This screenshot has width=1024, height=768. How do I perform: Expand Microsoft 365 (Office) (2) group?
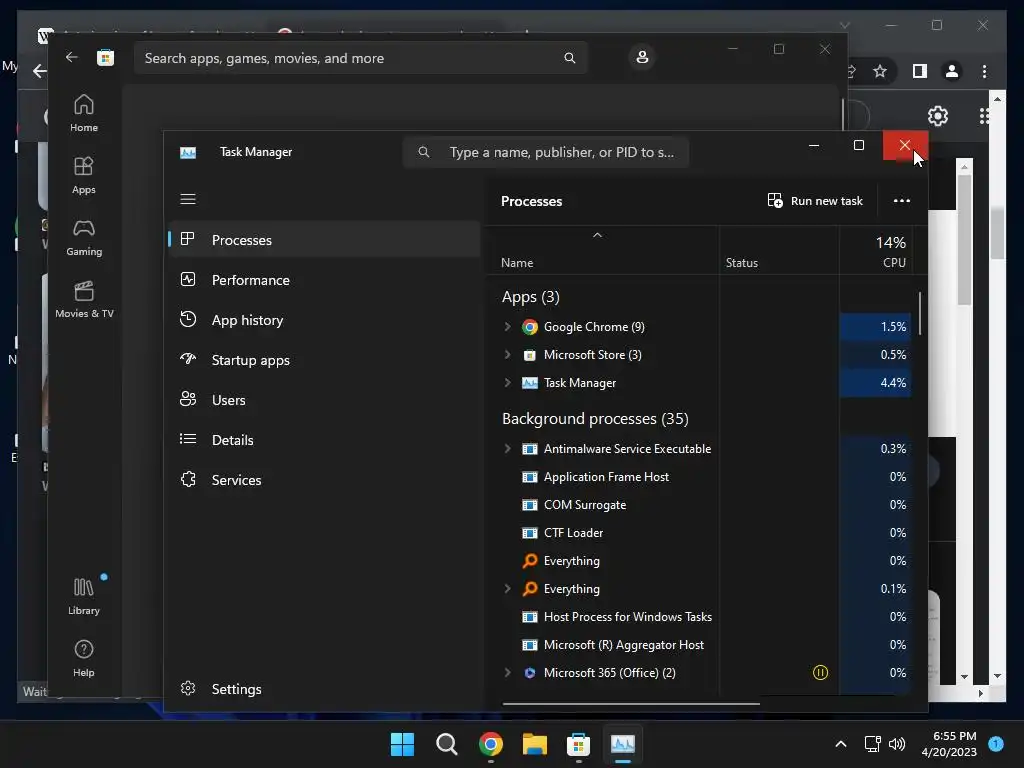pos(507,673)
